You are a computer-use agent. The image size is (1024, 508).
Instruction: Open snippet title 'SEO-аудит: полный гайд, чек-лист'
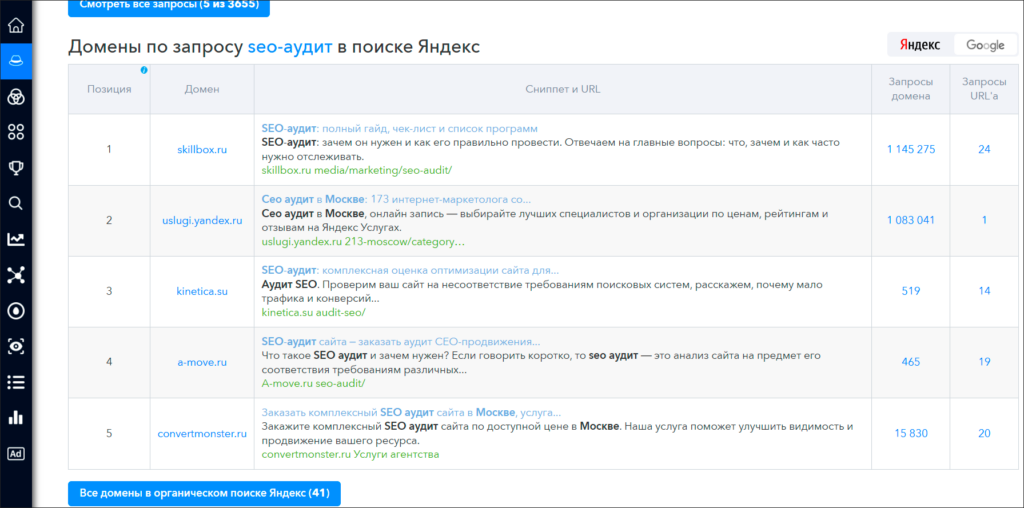[399, 128]
